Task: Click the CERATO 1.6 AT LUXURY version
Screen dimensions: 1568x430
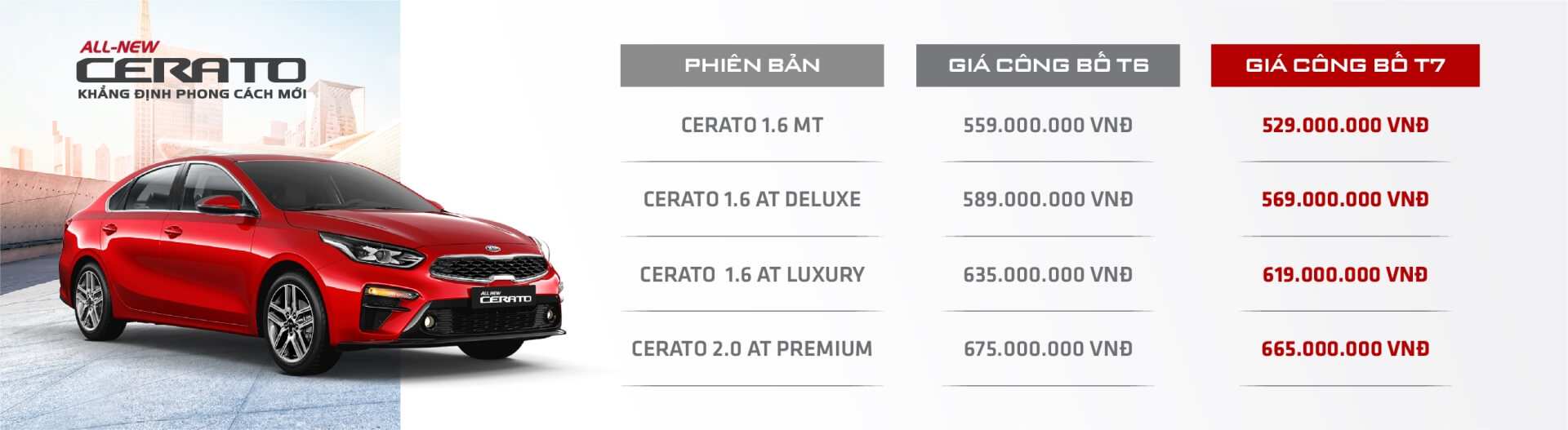Action: point(751,275)
